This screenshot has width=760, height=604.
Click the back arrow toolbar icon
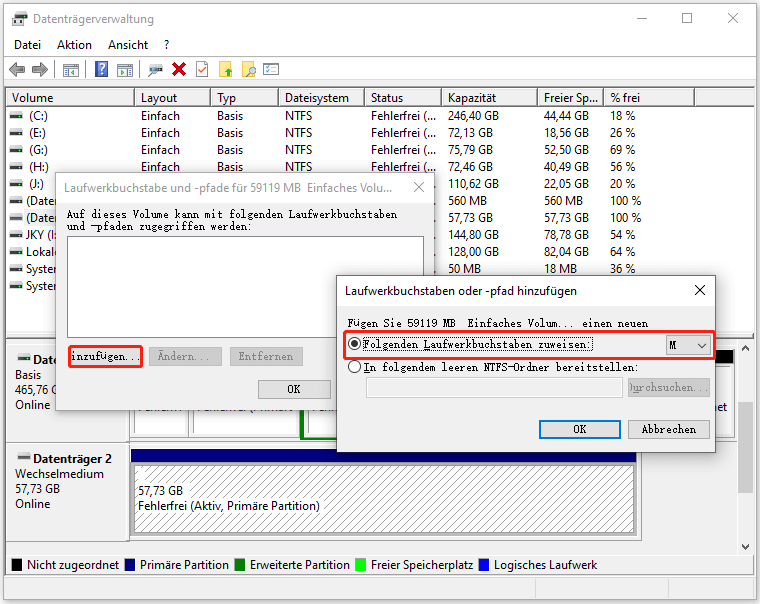(17, 69)
